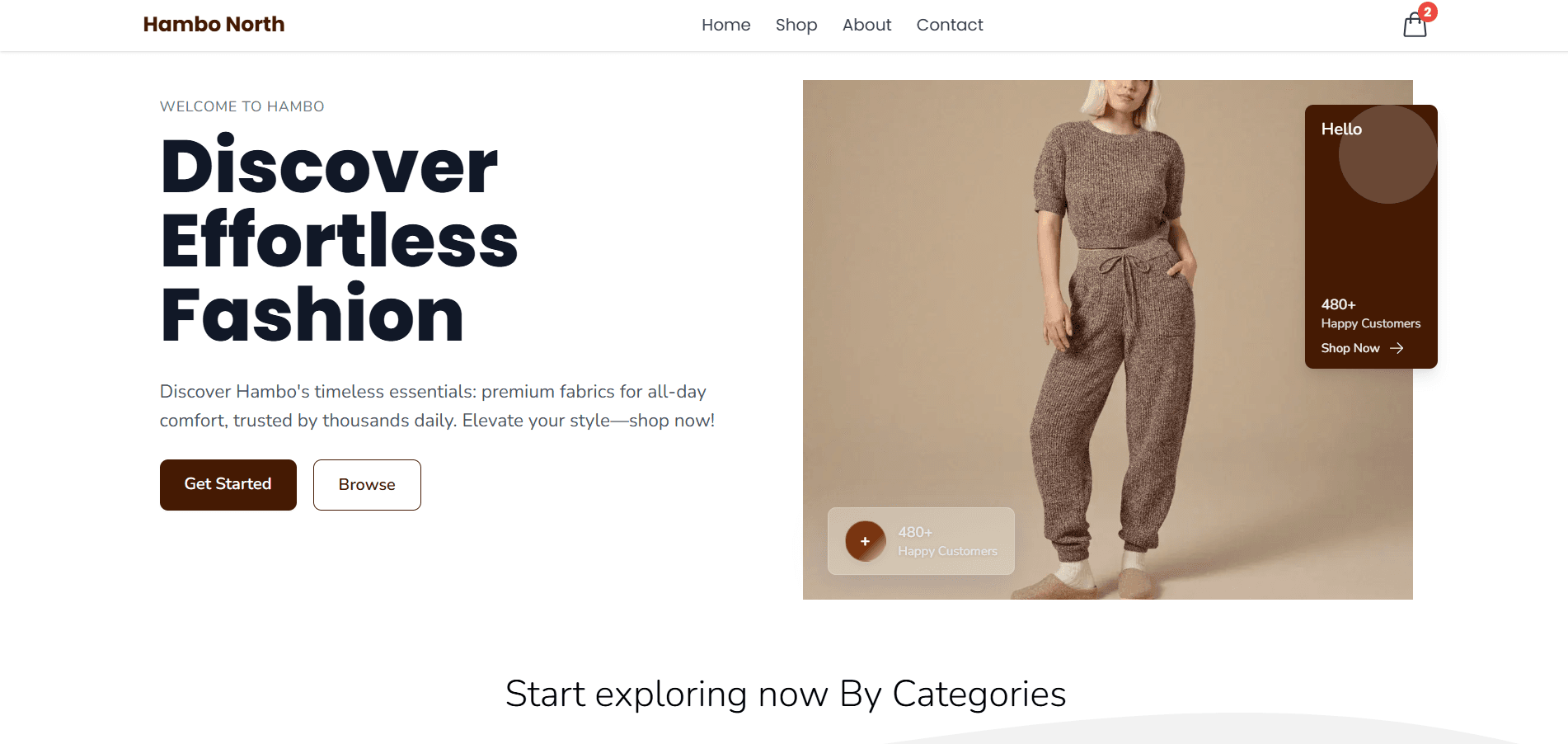This screenshot has height=744, width=1568.
Task: Click the 480+ Happy Customers glass card
Action: tap(921, 541)
